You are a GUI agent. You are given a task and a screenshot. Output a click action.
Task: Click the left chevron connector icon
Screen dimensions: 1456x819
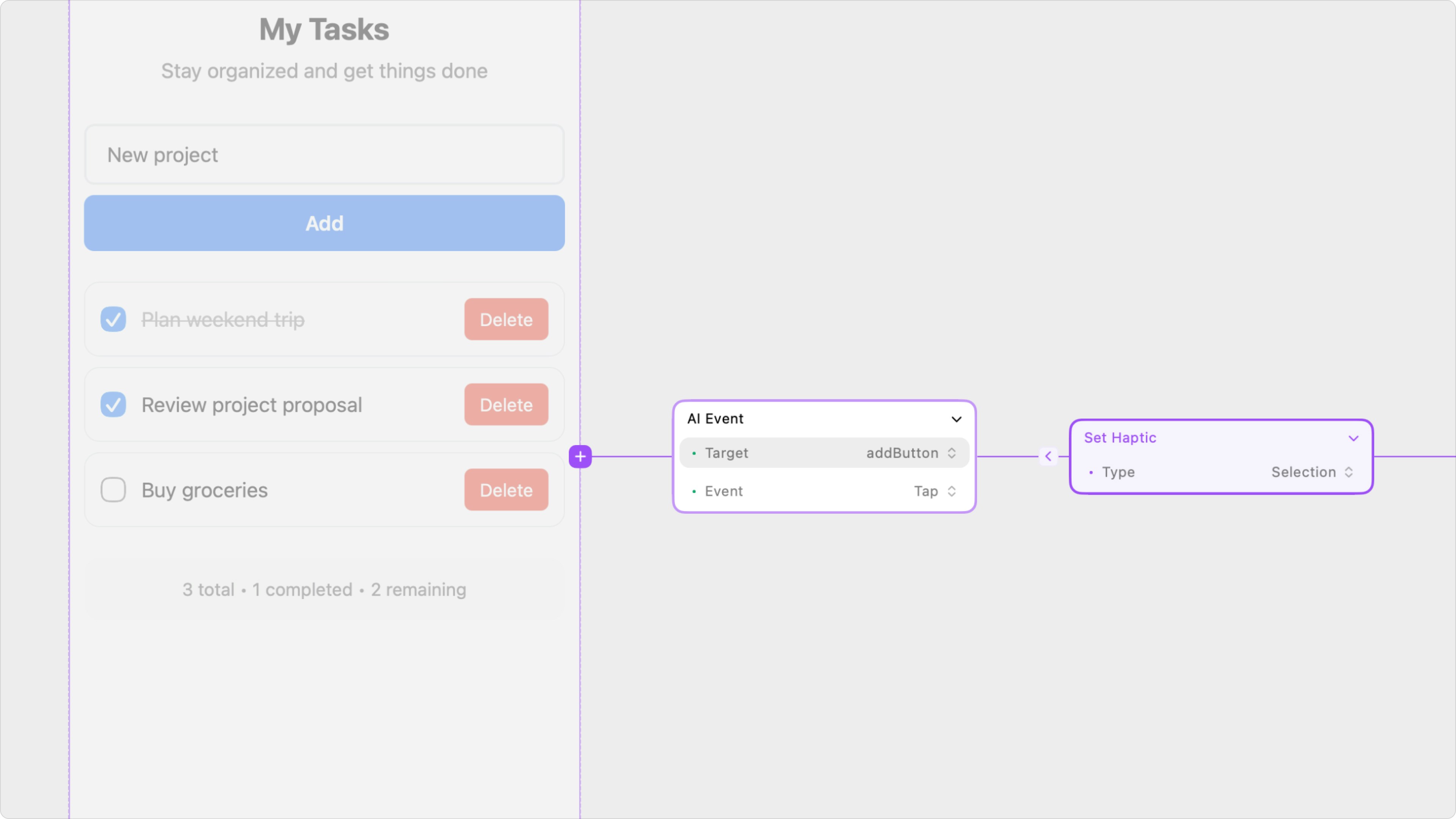(x=1048, y=456)
